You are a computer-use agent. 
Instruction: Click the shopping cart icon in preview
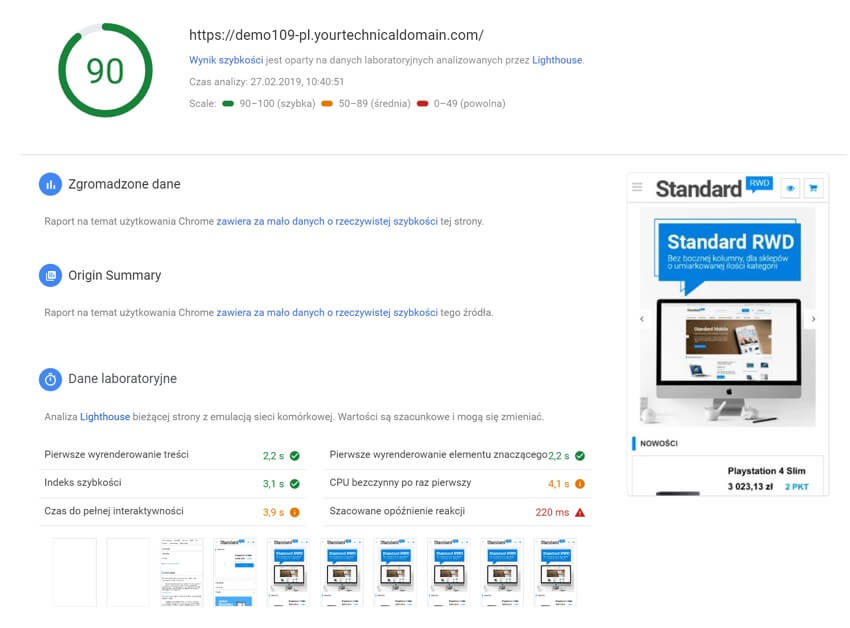point(812,187)
